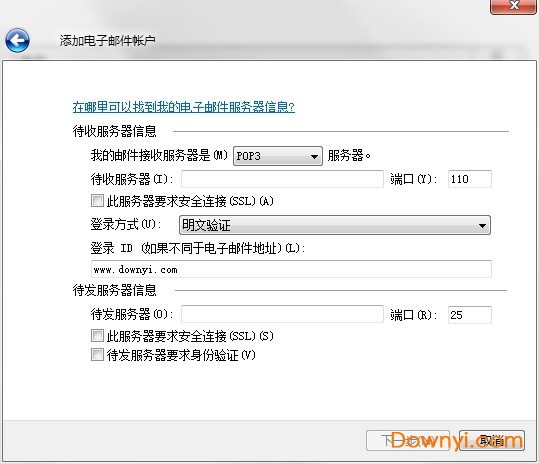The width and height of the screenshot is (539, 464).
Task: Open the POP3 server type dropdown
Action: (278, 156)
